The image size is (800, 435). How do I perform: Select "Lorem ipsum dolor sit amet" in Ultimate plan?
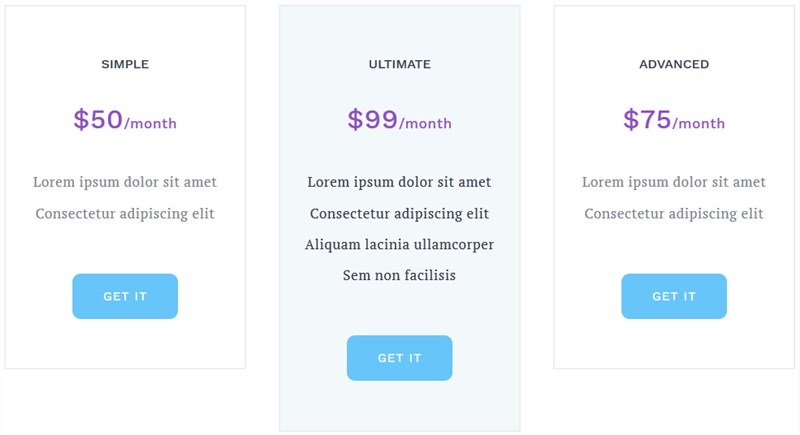(400, 182)
